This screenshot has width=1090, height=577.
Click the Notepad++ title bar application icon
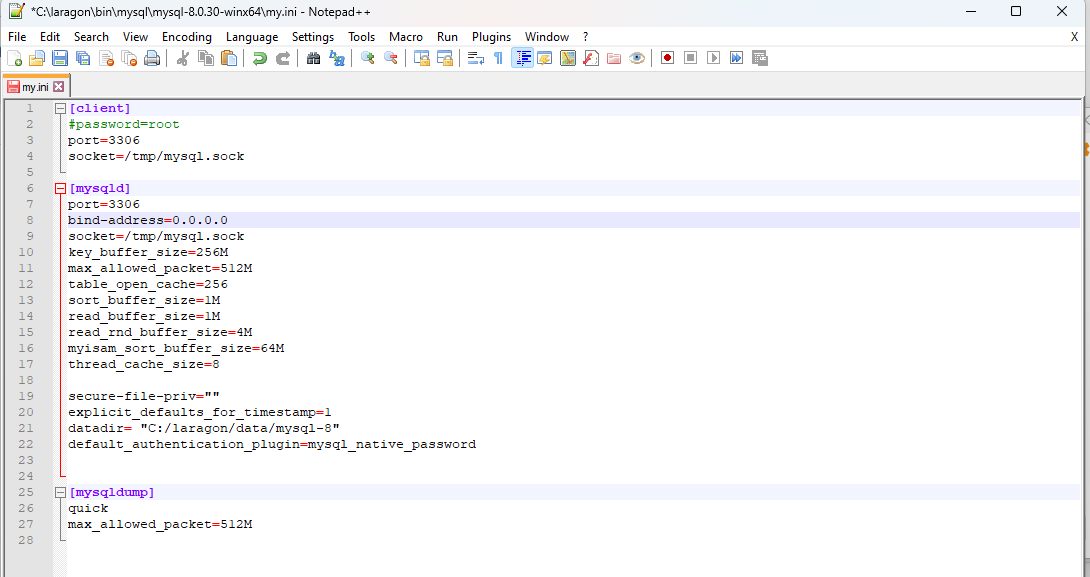(x=17, y=11)
